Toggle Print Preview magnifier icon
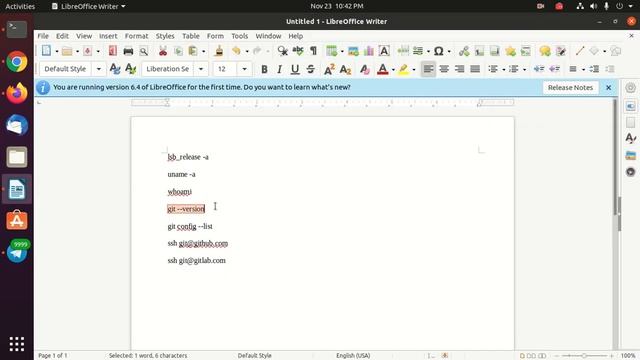 coord(144,51)
